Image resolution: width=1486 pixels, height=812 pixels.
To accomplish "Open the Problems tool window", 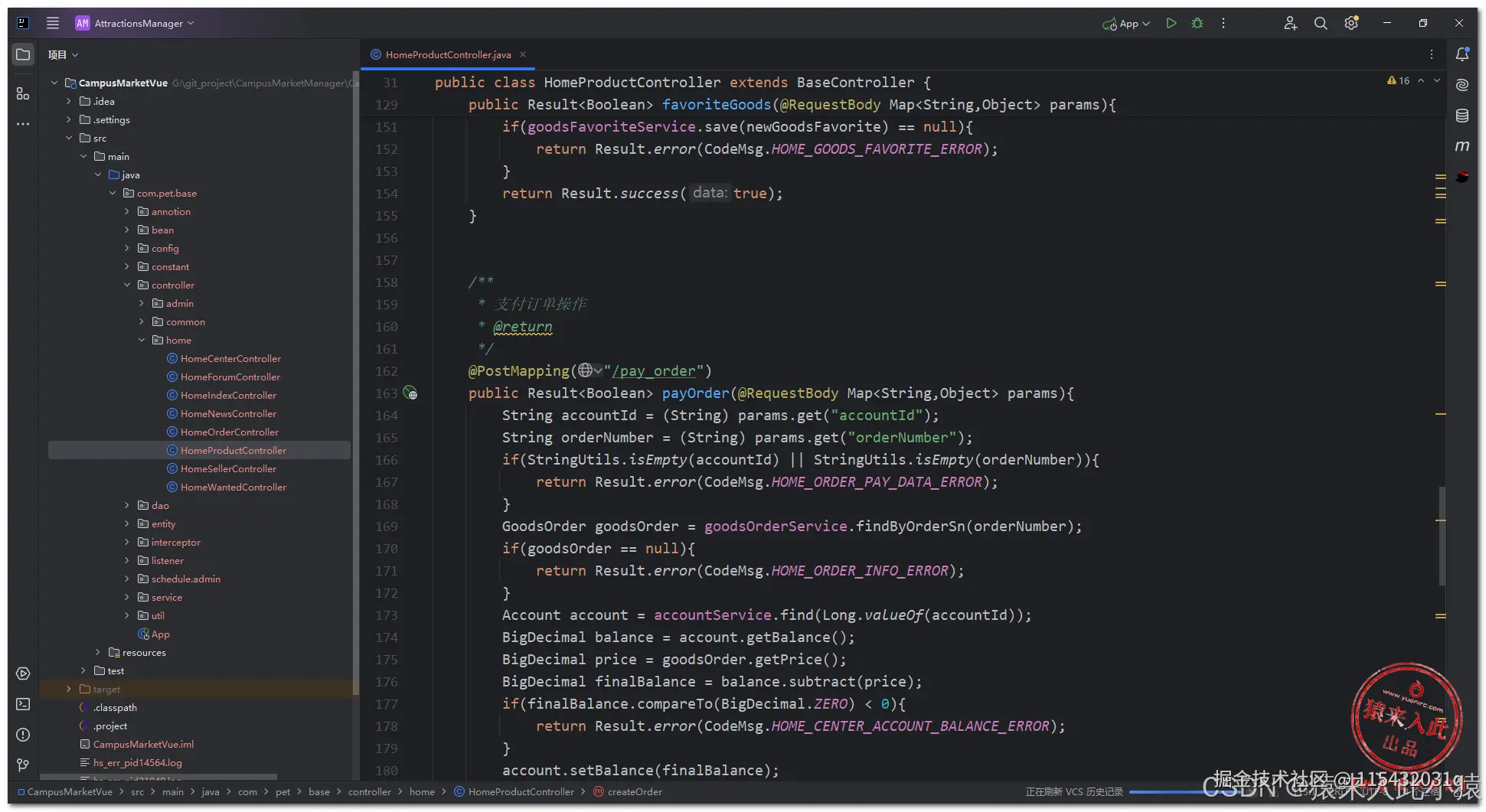I will pos(23,735).
